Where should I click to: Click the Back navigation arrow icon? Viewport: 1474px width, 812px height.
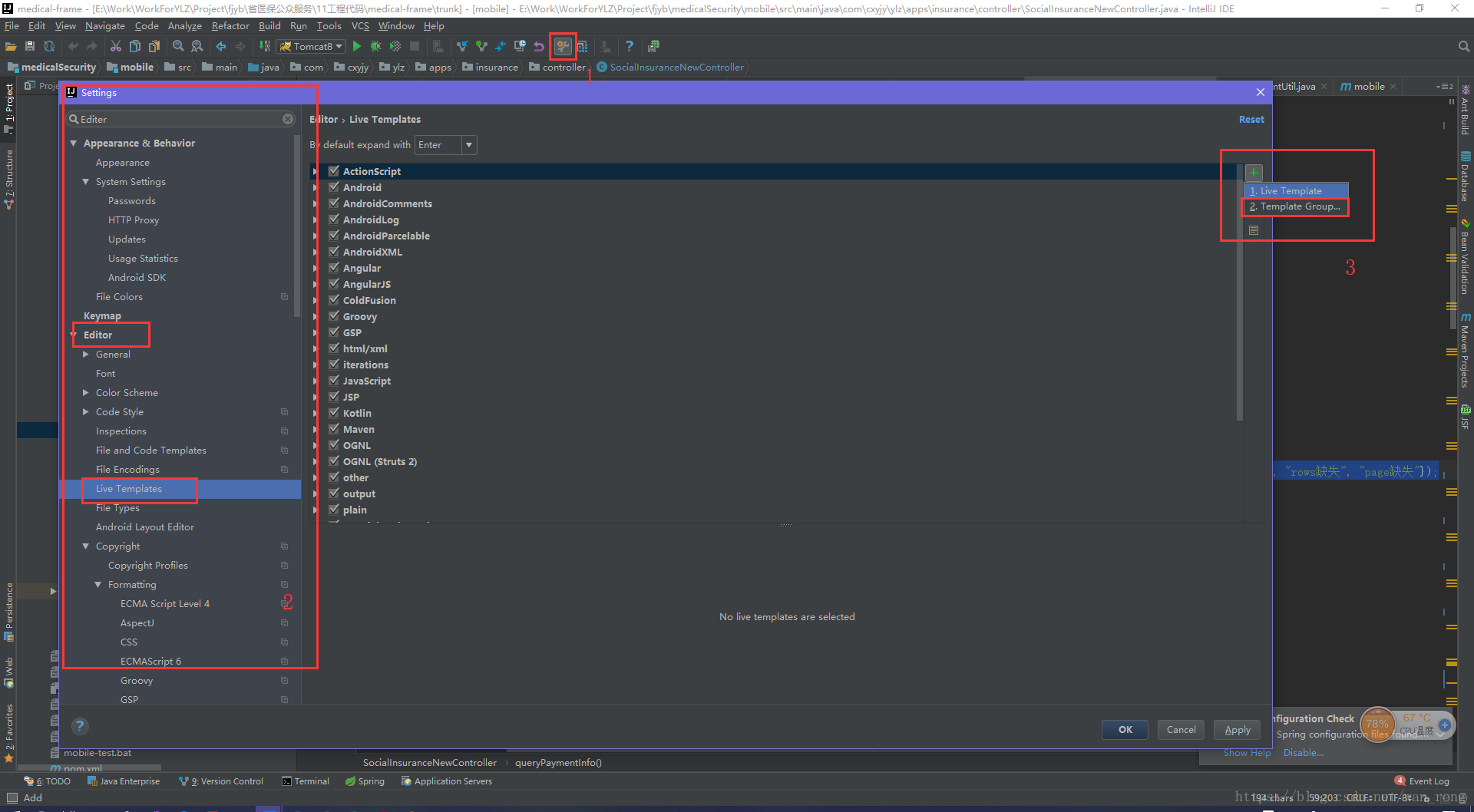(x=221, y=47)
